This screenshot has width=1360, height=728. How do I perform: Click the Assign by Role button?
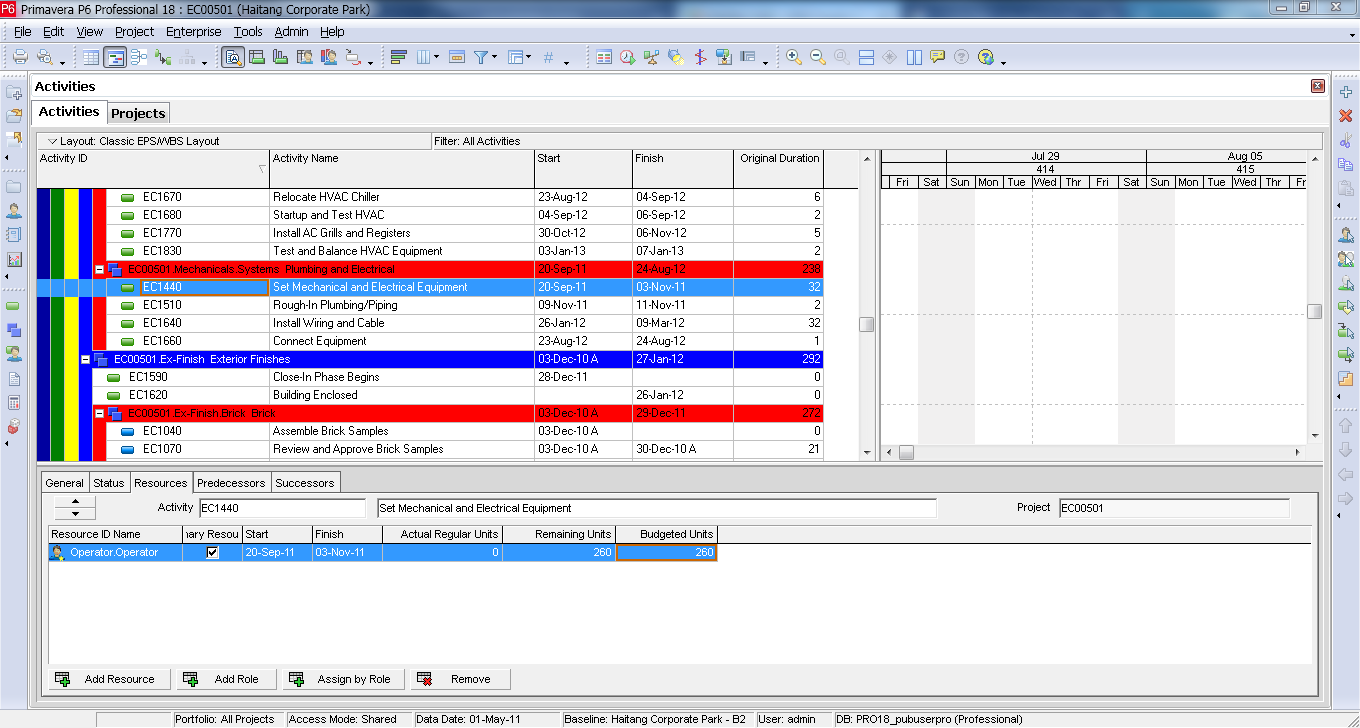pyautogui.click(x=343, y=679)
